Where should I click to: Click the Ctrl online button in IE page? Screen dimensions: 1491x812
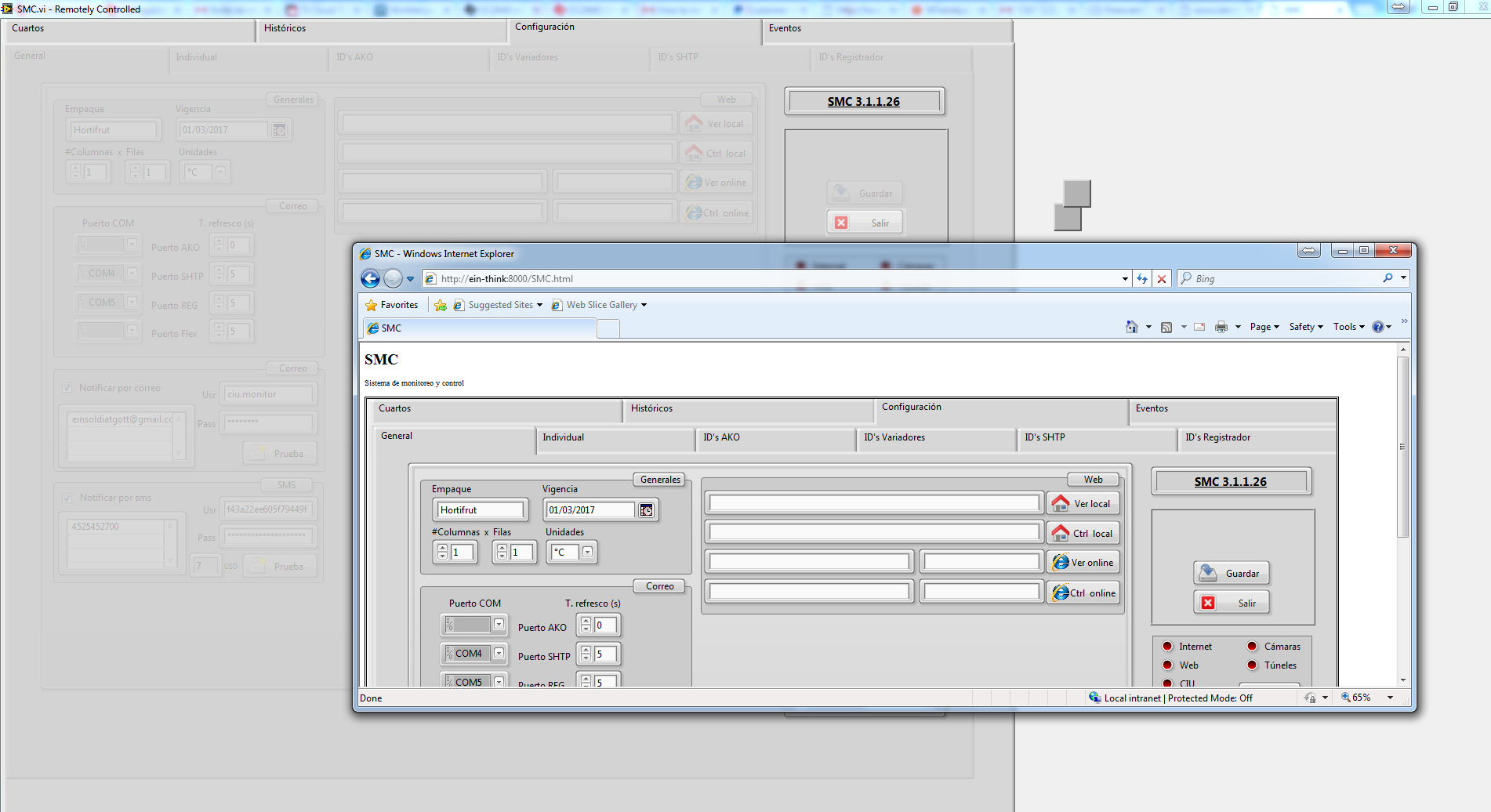1083,593
